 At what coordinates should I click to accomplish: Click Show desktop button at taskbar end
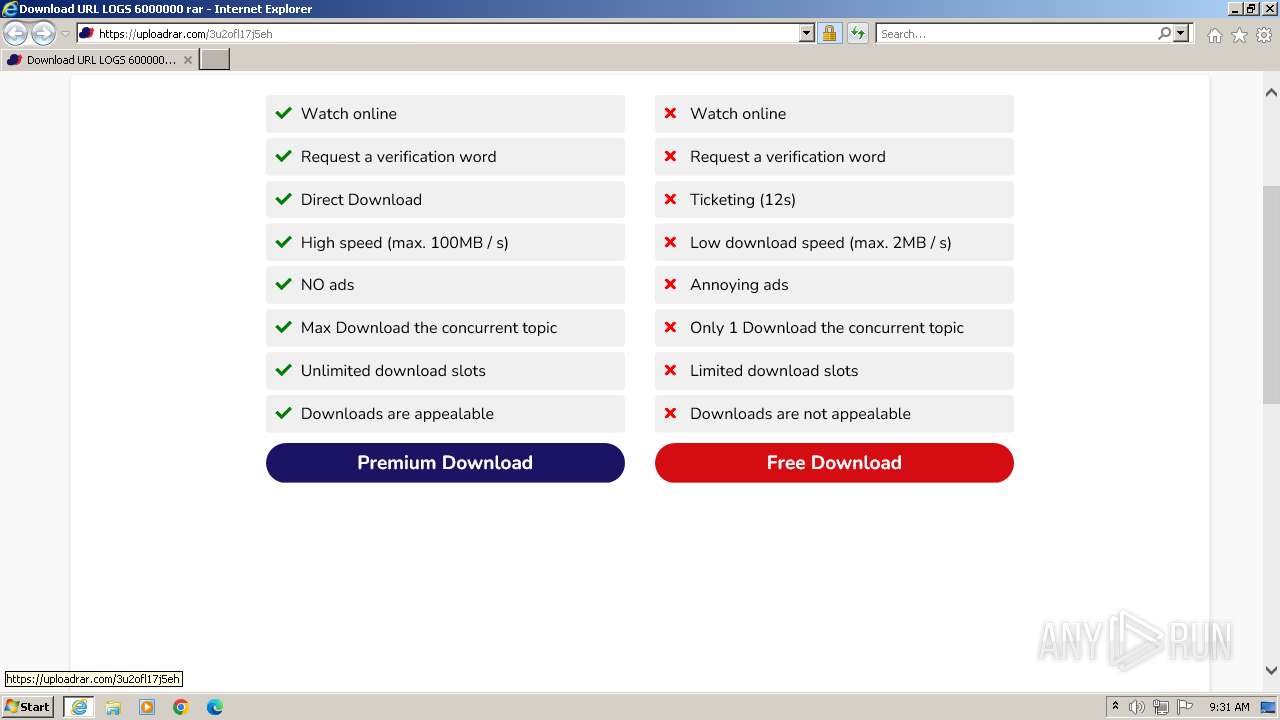(x=1268, y=707)
